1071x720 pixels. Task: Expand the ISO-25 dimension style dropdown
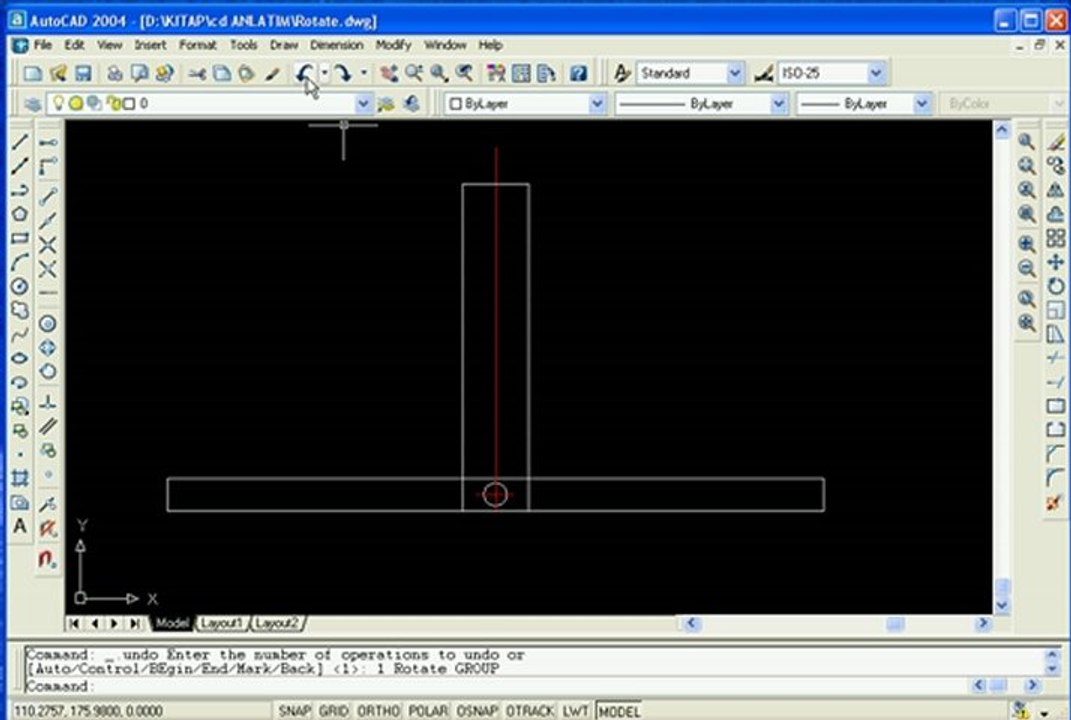(x=876, y=72)
